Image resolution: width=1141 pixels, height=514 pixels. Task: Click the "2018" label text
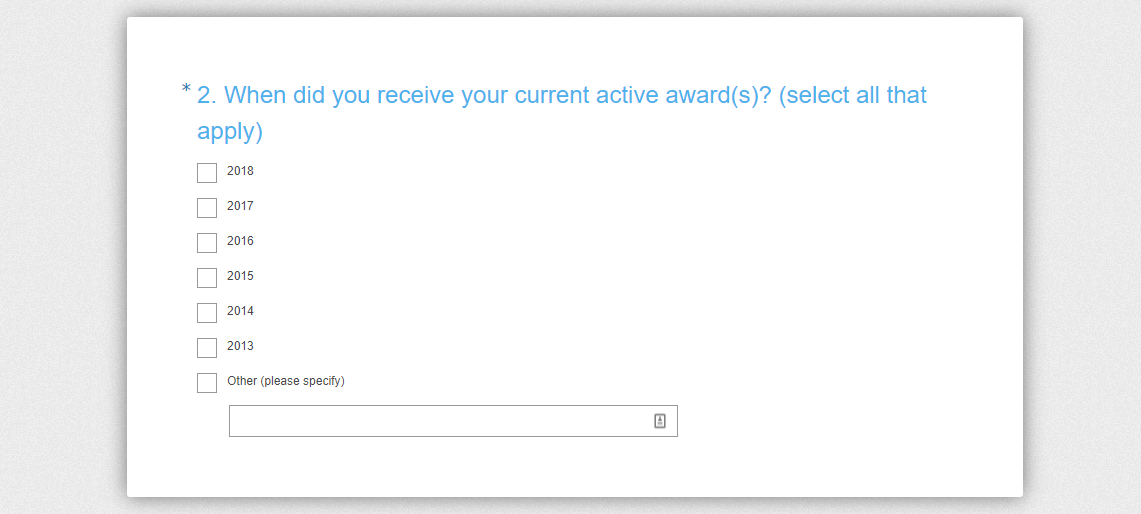[x=240, y=171]
